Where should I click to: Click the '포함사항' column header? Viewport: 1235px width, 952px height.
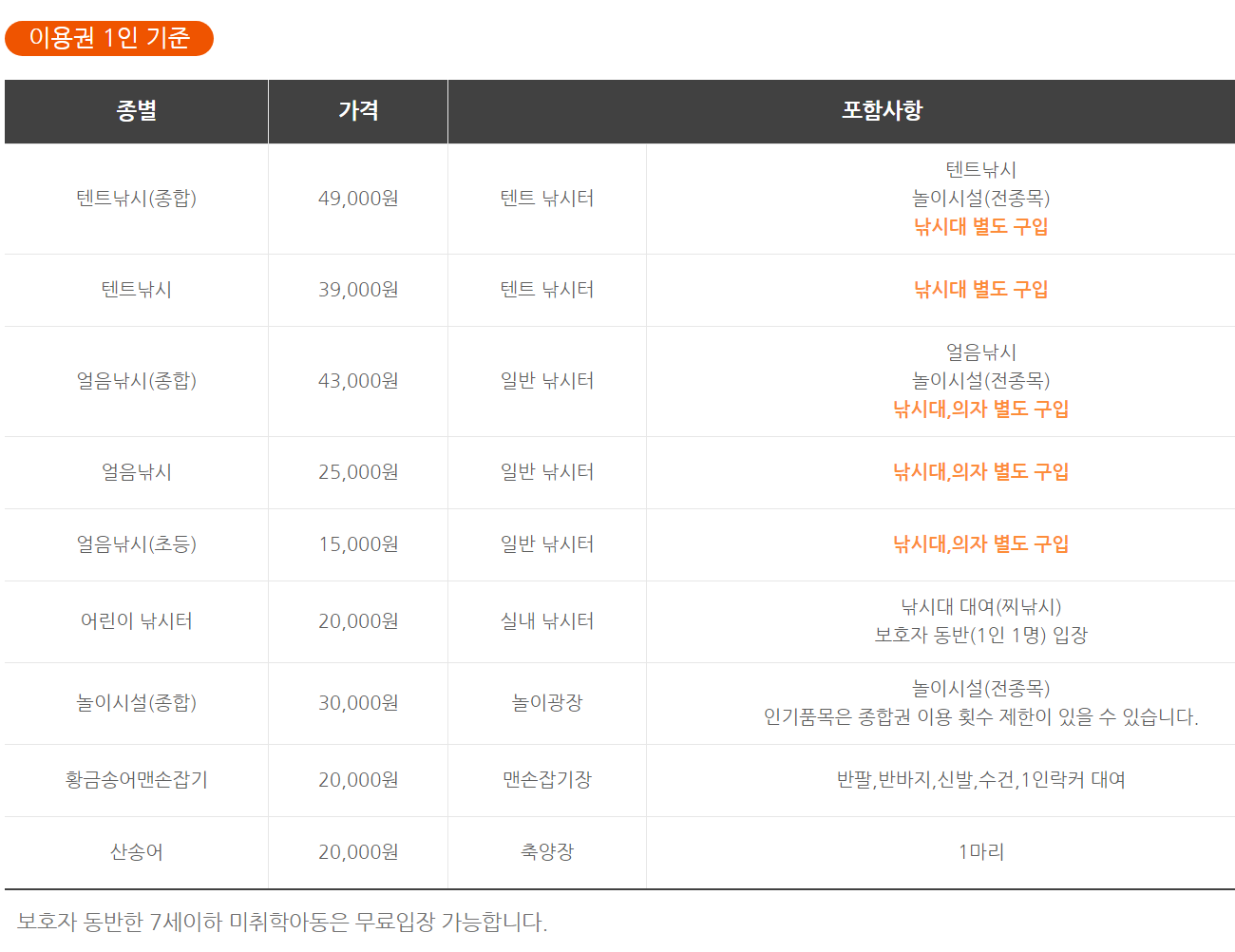point(883,111)
